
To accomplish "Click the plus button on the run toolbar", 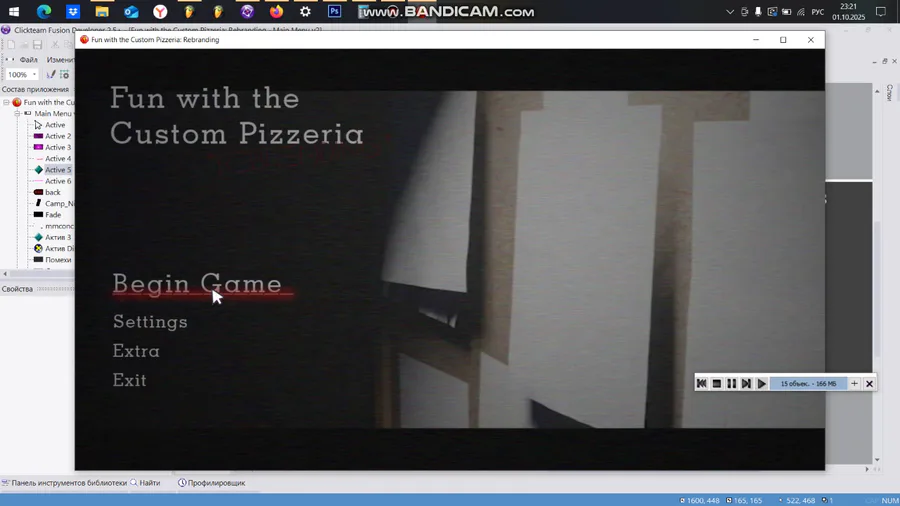I will click(x=854, y=383).
